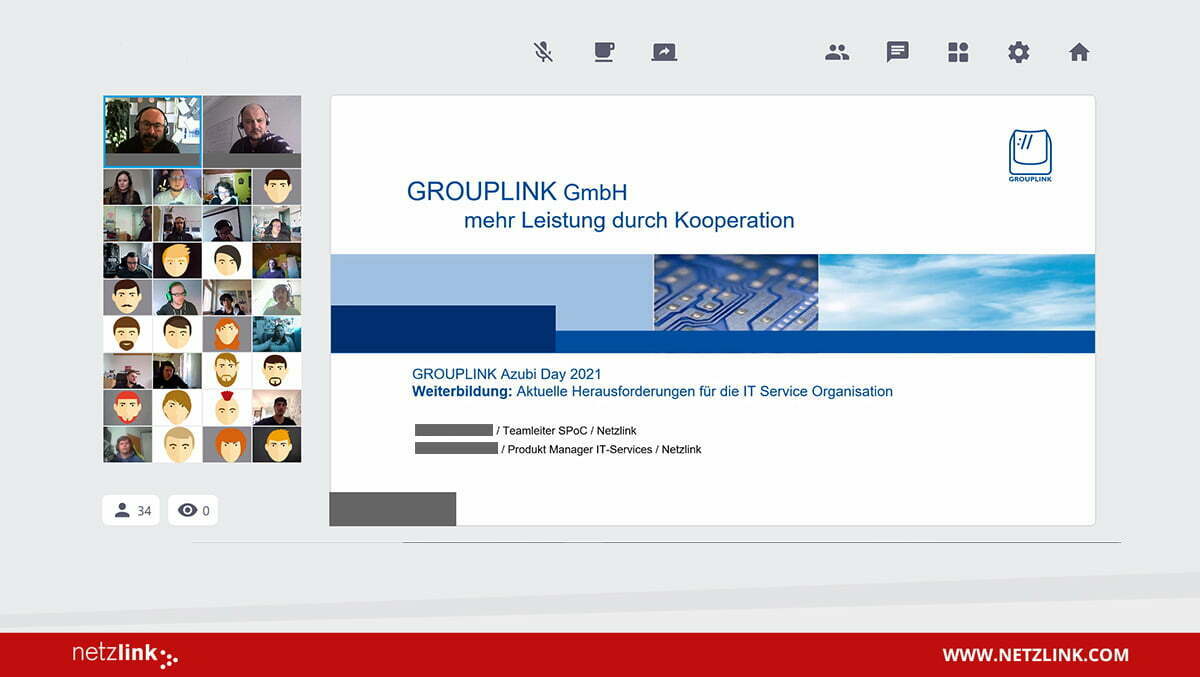Select the full ginger beard avatar tile
The width and height of the screenshot is (1200, 677).
point(227,371)
